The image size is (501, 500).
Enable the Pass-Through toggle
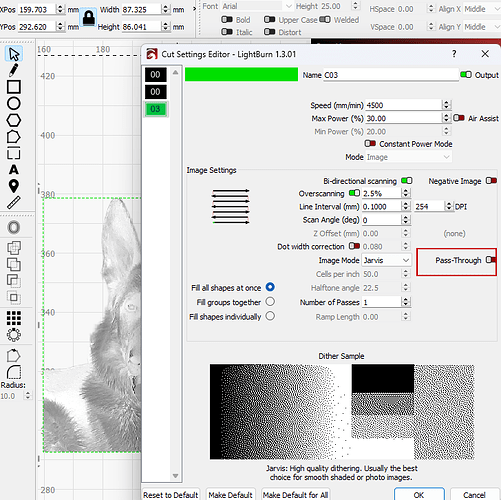(x=491, y=260)
